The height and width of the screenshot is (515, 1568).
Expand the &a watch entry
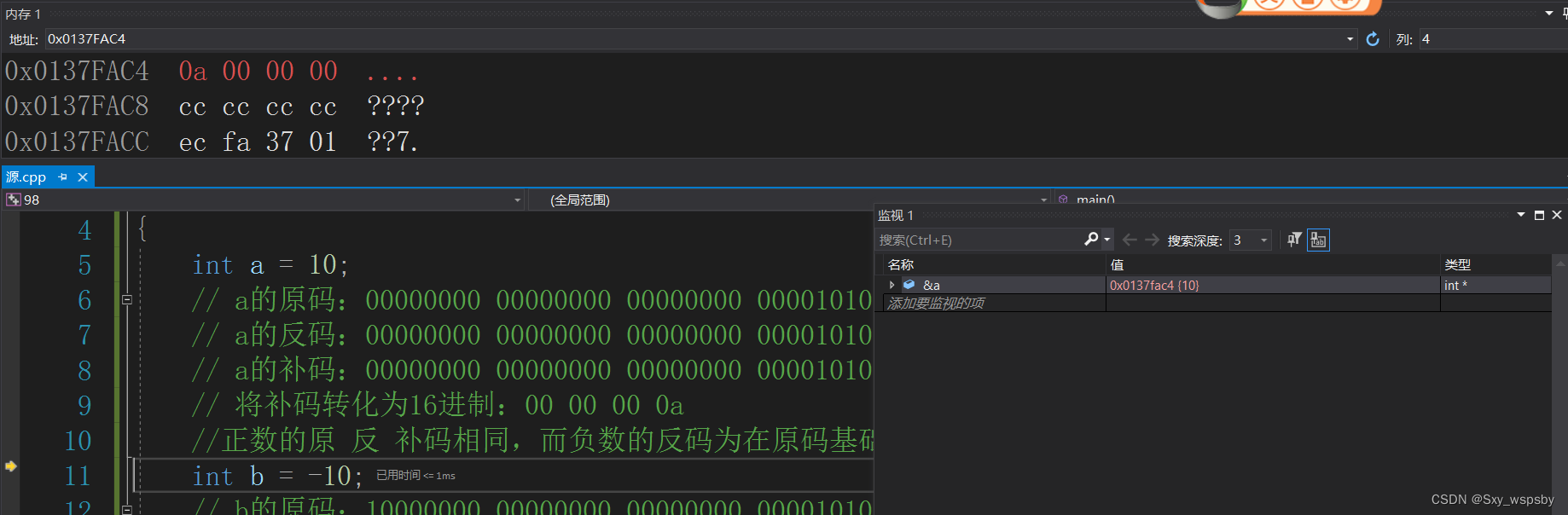pos(892,285)
